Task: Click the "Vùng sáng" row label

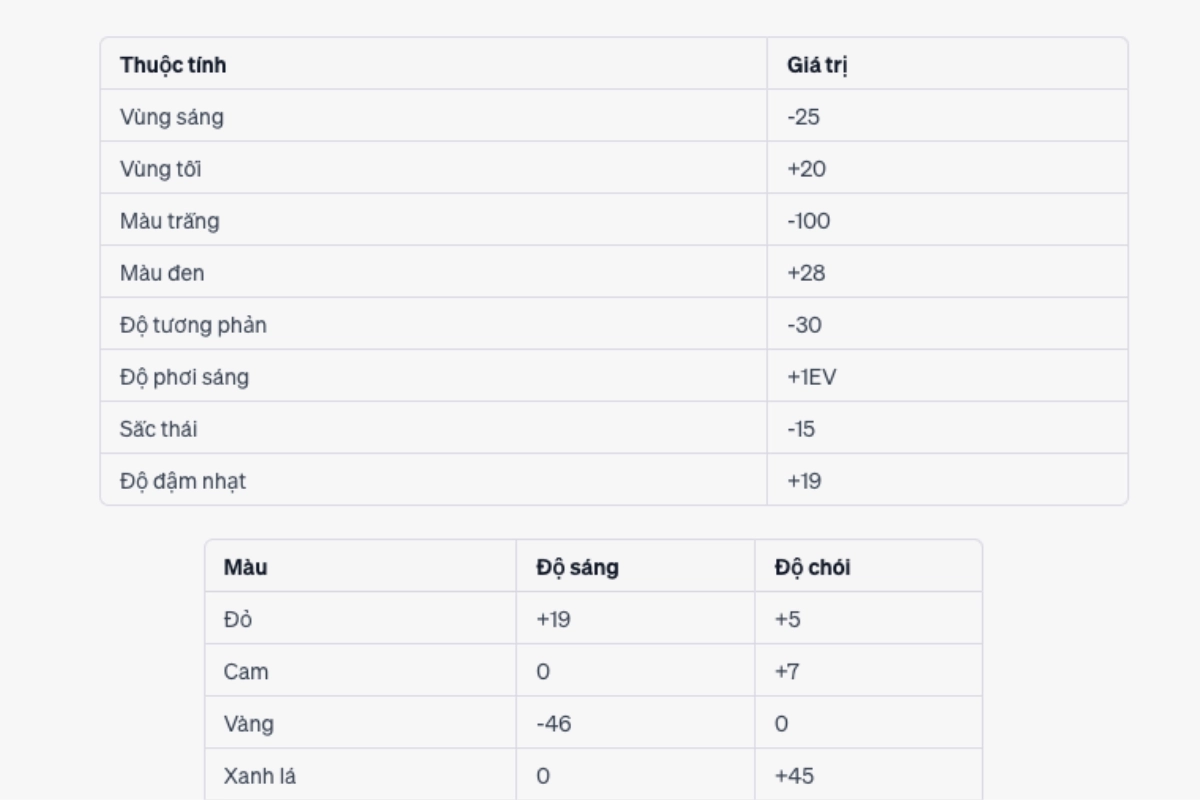Action: point(172,117)
